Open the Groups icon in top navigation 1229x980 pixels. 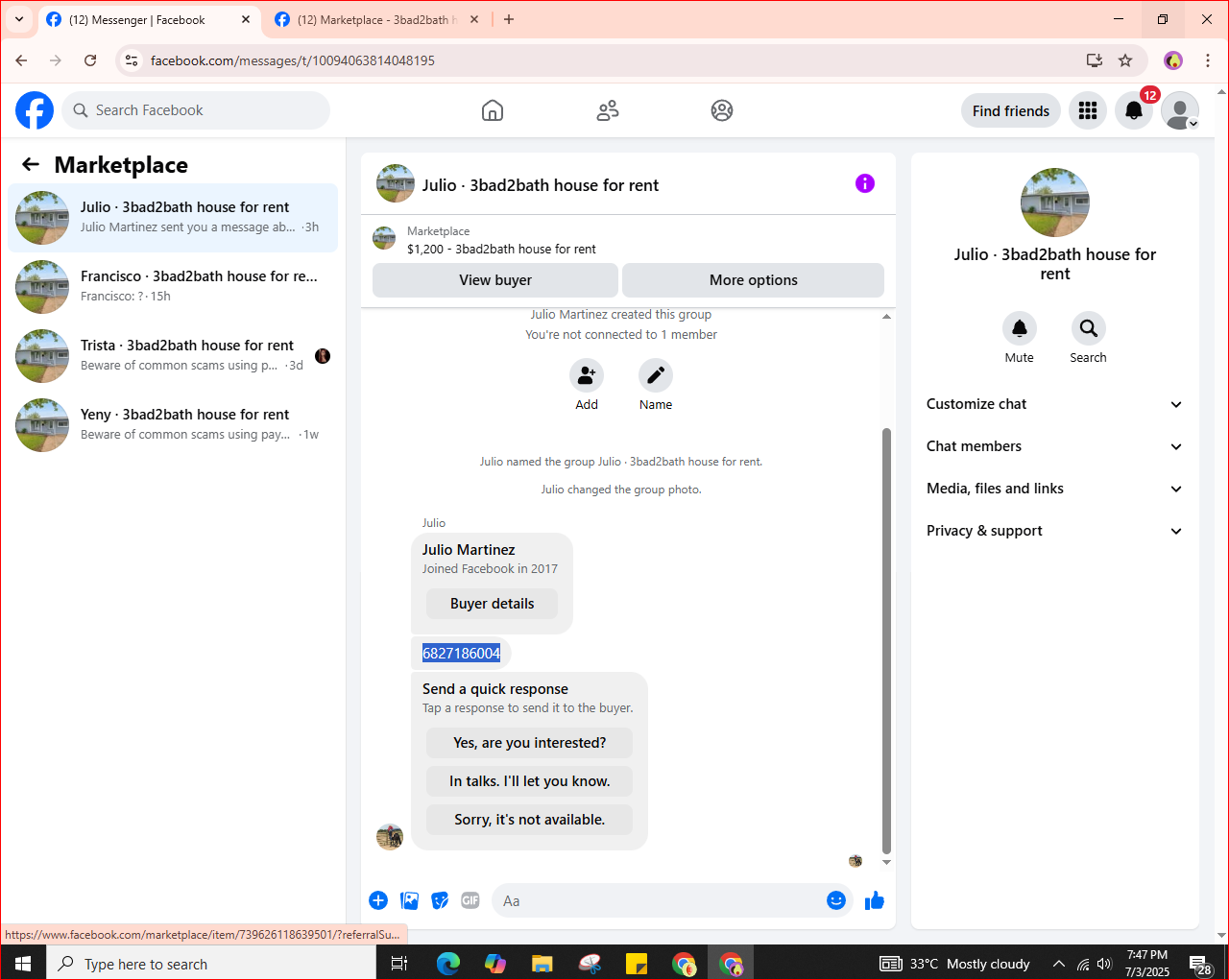(722, 110)
